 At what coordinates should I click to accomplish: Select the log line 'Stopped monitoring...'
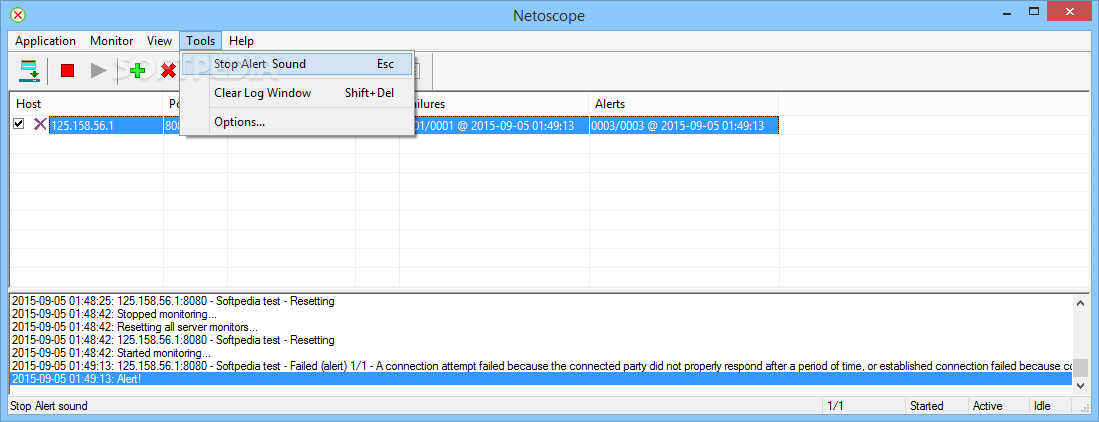point(114,314)
